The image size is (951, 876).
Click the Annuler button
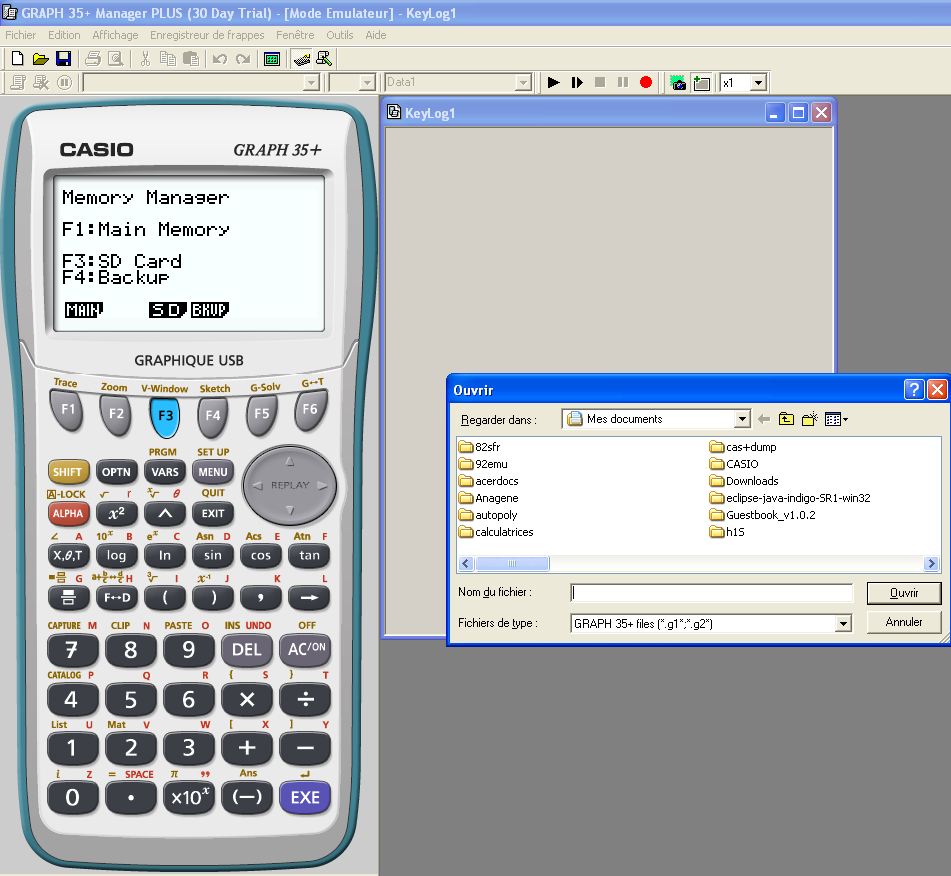(x=904, y=622)
